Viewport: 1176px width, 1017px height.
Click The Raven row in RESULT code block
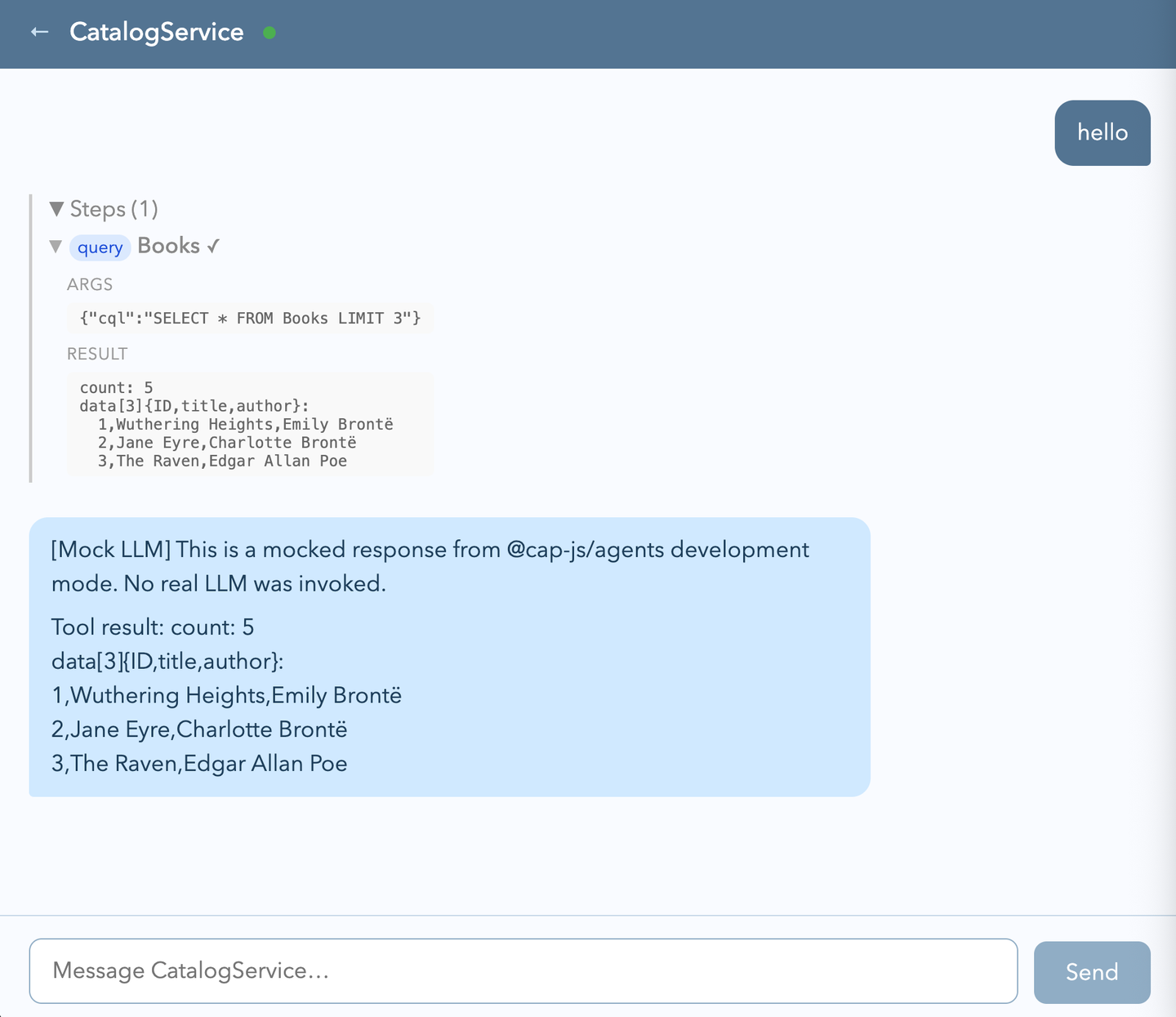(x=222, y=462)
